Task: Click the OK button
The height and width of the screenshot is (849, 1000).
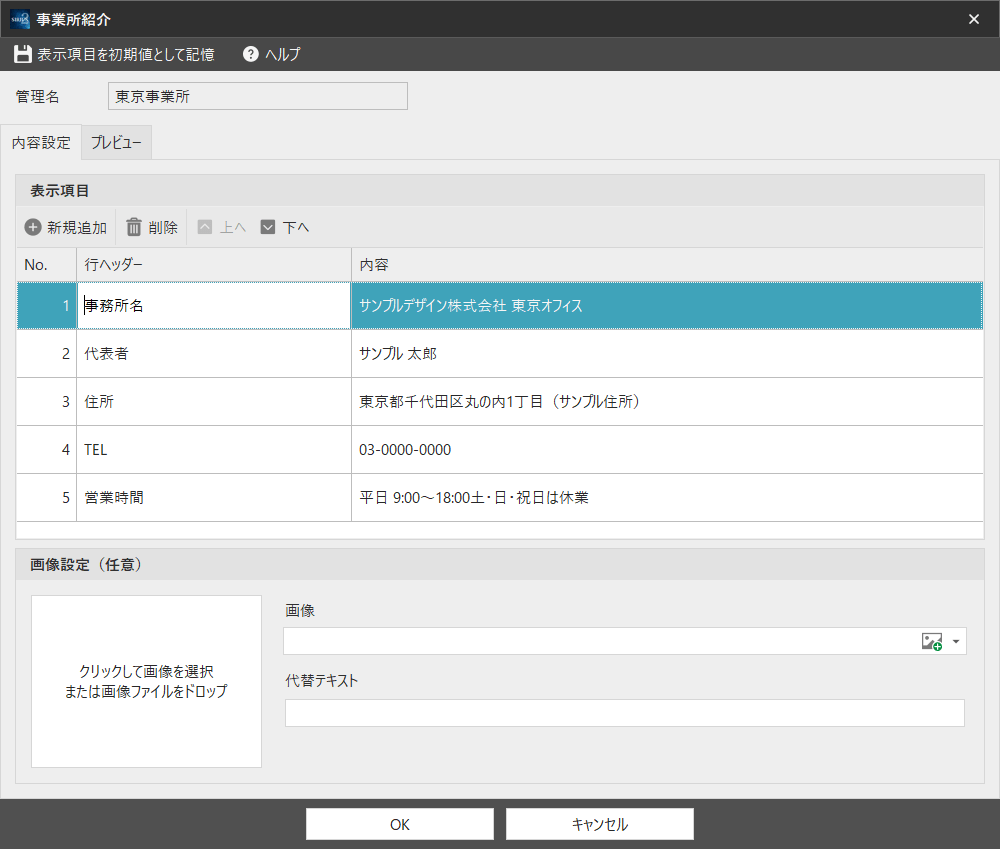Action: [400, 824]
